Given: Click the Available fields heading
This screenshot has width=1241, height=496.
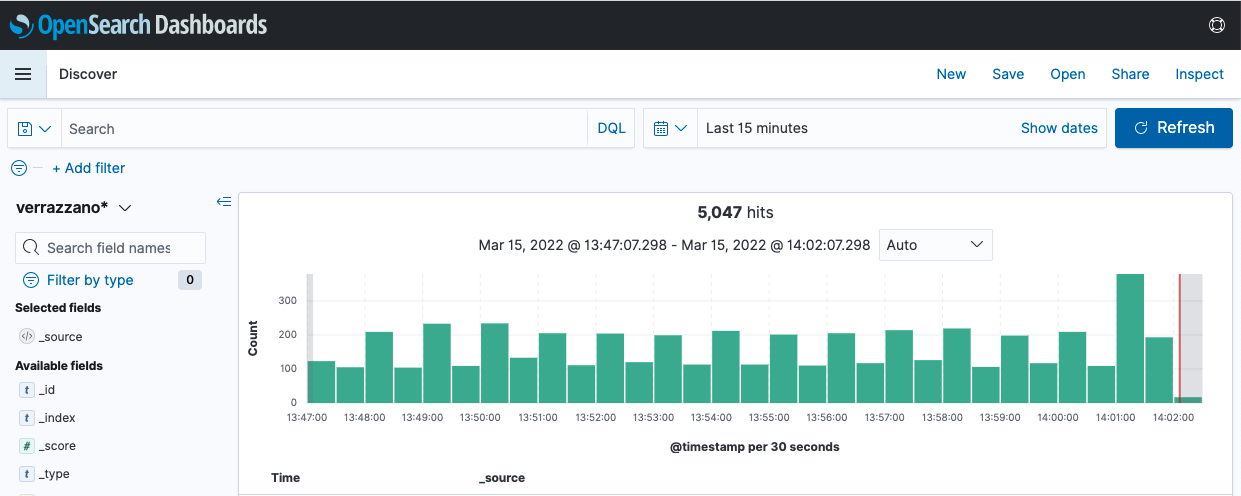Looking at the screenshot, I should (x=59, y=366).
